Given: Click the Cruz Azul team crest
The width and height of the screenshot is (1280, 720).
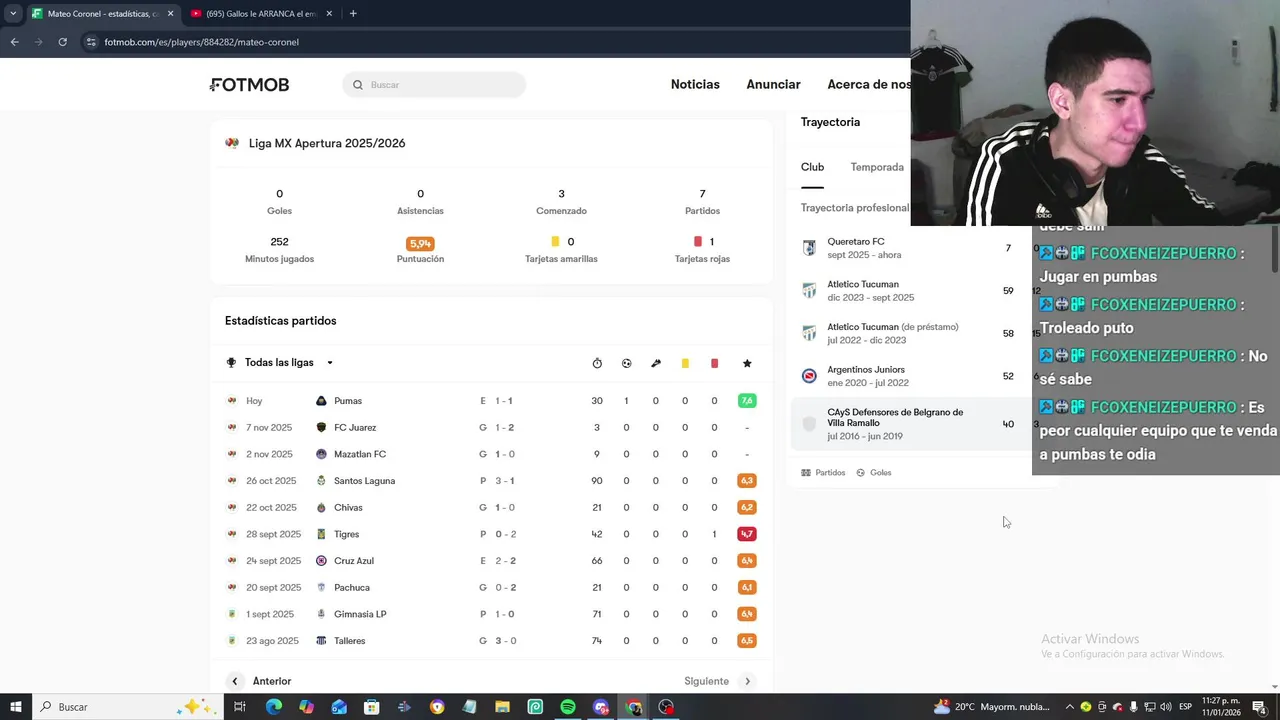Looking at the screenshot, I should (x=321, y=561).
